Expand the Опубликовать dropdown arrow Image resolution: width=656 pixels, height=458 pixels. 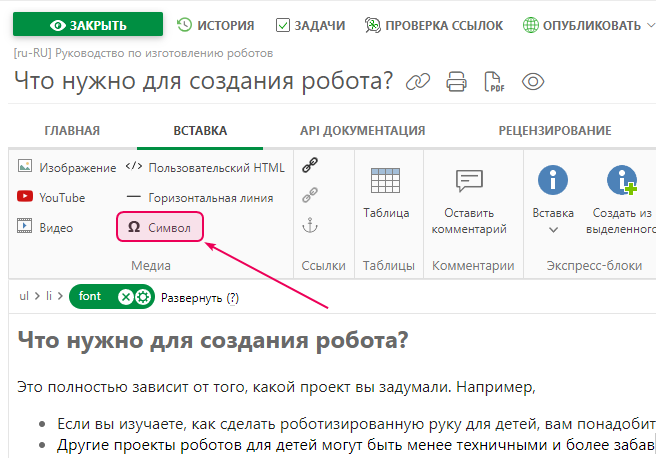coord(651,25)
